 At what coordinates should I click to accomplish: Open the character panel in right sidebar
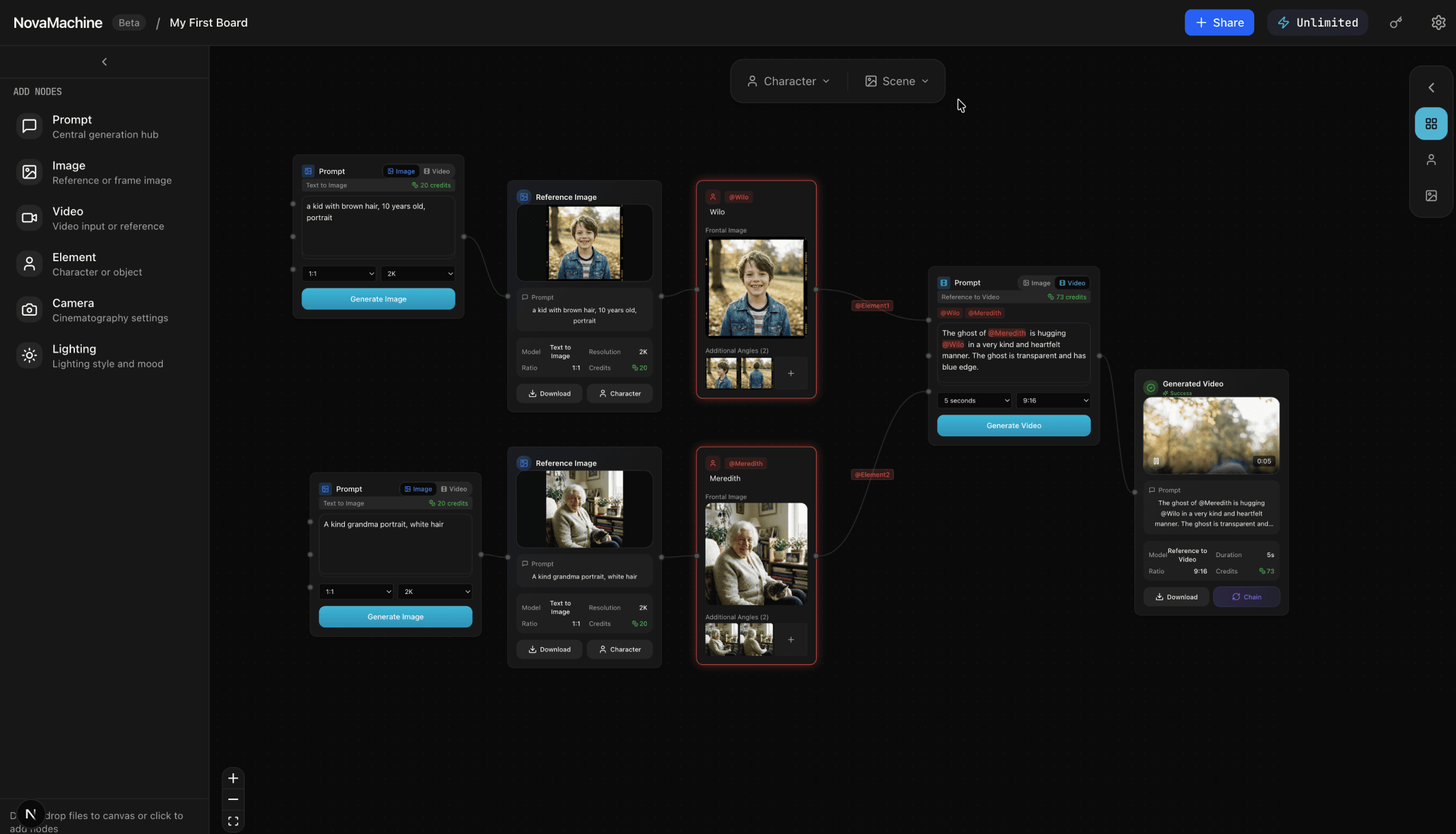1431,160
